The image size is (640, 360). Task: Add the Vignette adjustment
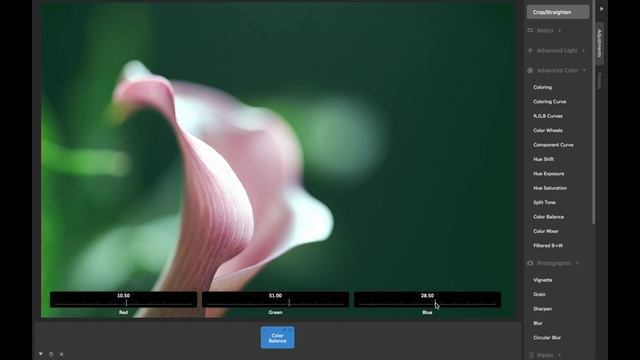tap(542, 280)
